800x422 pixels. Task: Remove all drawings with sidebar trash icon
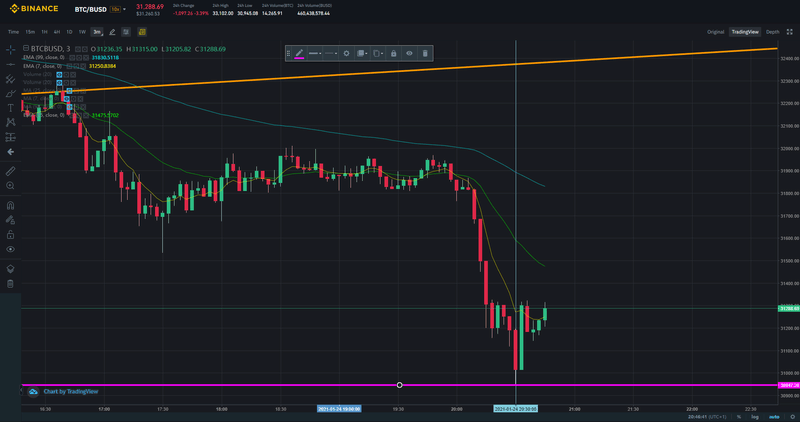point(10,284)
